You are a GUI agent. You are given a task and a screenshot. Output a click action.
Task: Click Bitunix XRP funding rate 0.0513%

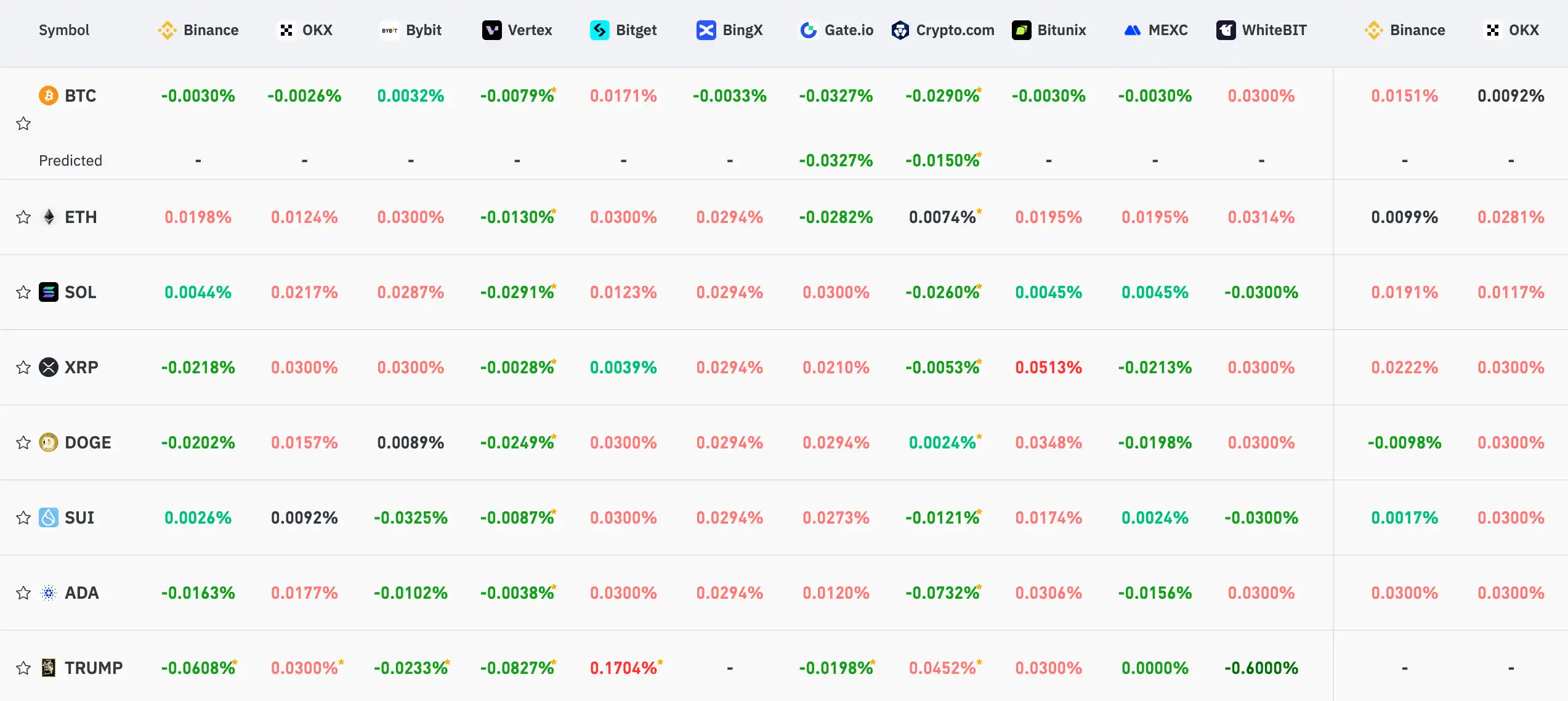[x=1048, y=367]
